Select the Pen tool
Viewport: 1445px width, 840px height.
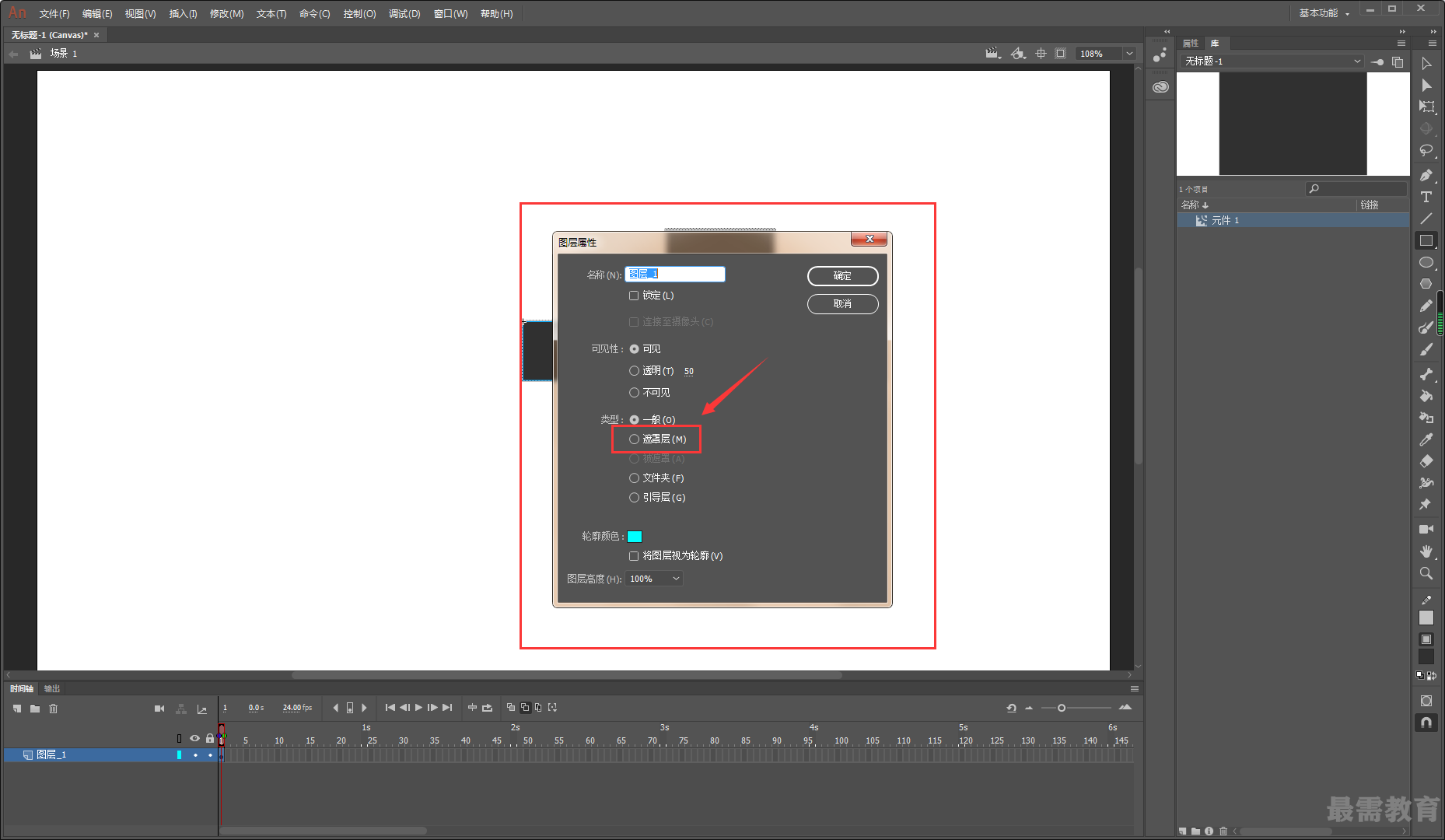coord(1426,176)
